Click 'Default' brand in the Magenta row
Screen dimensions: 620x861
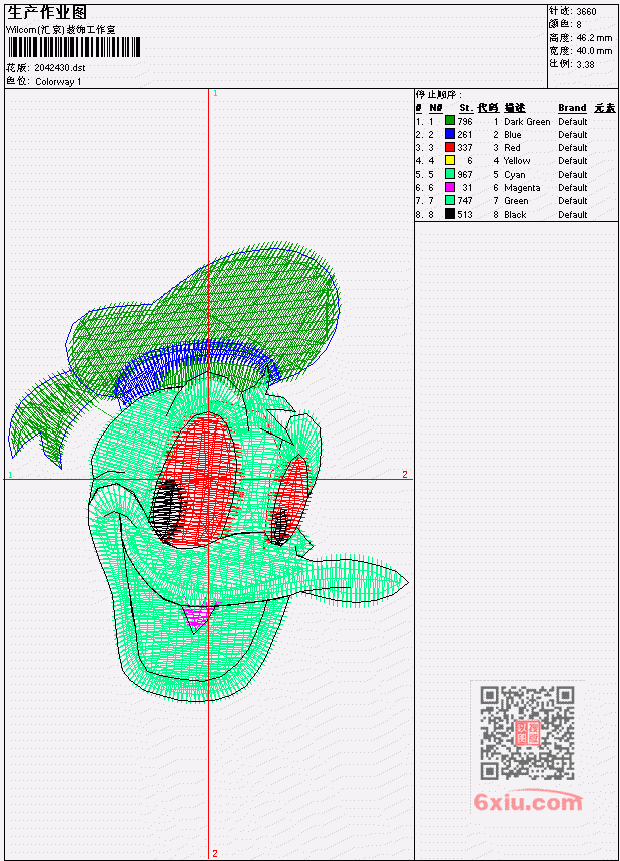[x=573, y=188]
